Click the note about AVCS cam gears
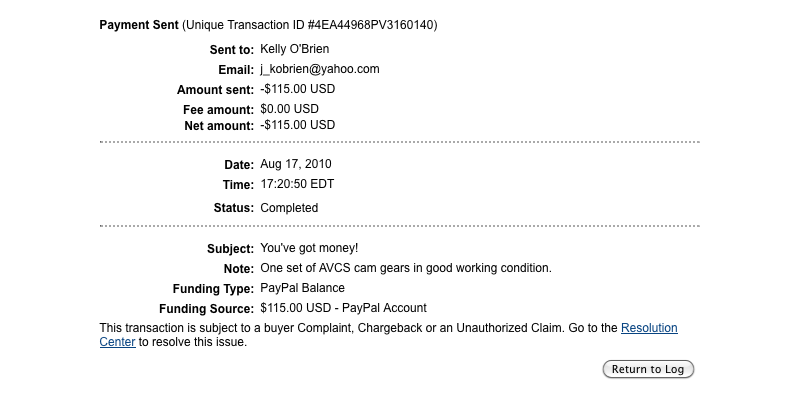Image resolution: width=797 pixels, height=410 pixels. coord(405,268)
